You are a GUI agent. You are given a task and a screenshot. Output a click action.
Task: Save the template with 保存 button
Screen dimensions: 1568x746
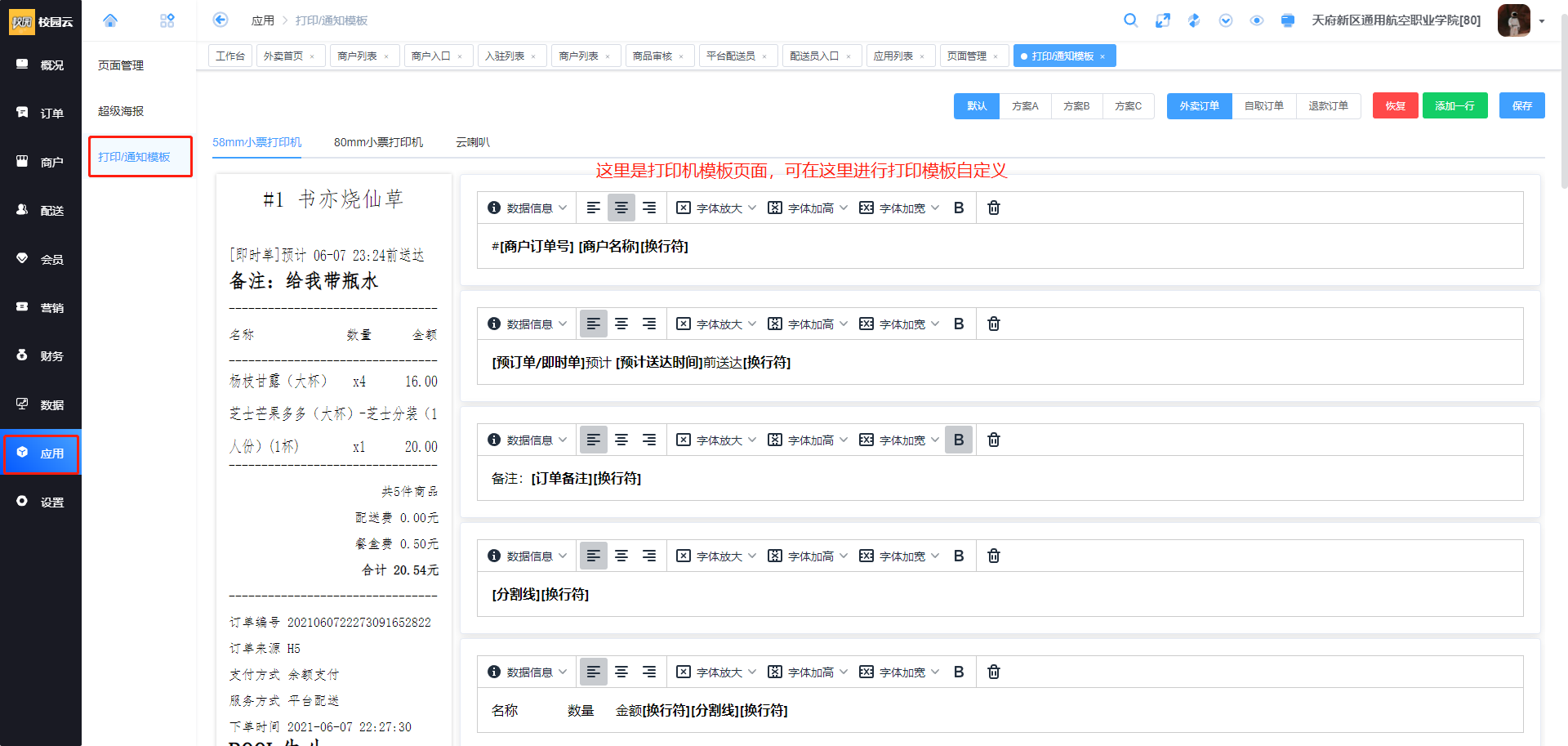click(x=1521, y=105)
